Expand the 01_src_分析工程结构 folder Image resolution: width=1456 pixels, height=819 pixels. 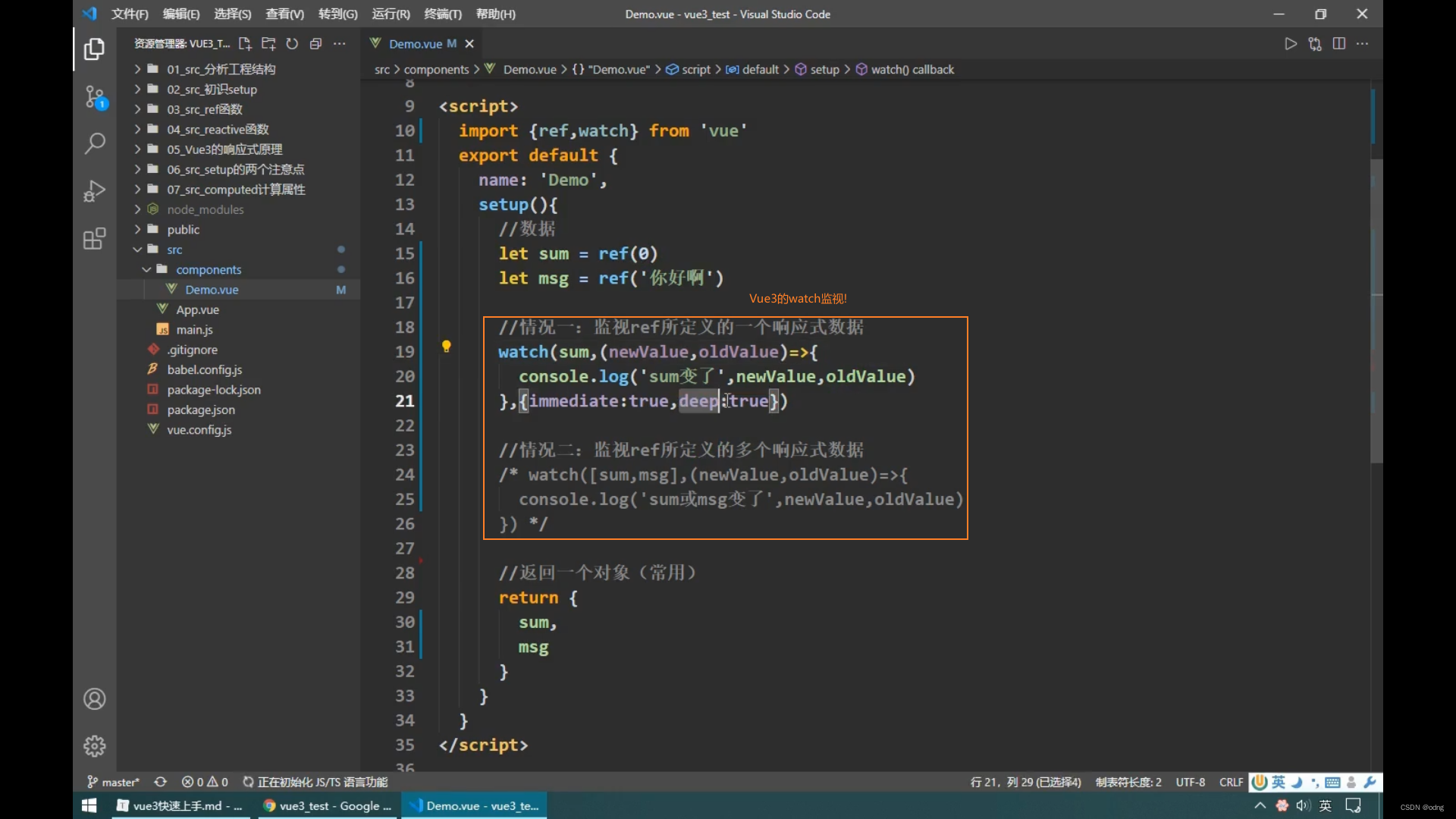[238, 69]
